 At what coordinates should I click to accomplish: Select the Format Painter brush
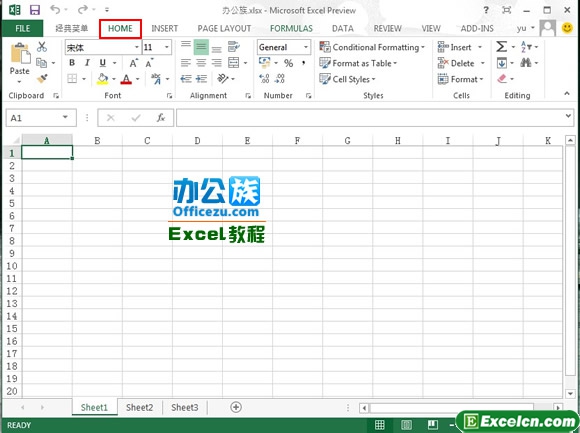point(42,78)
